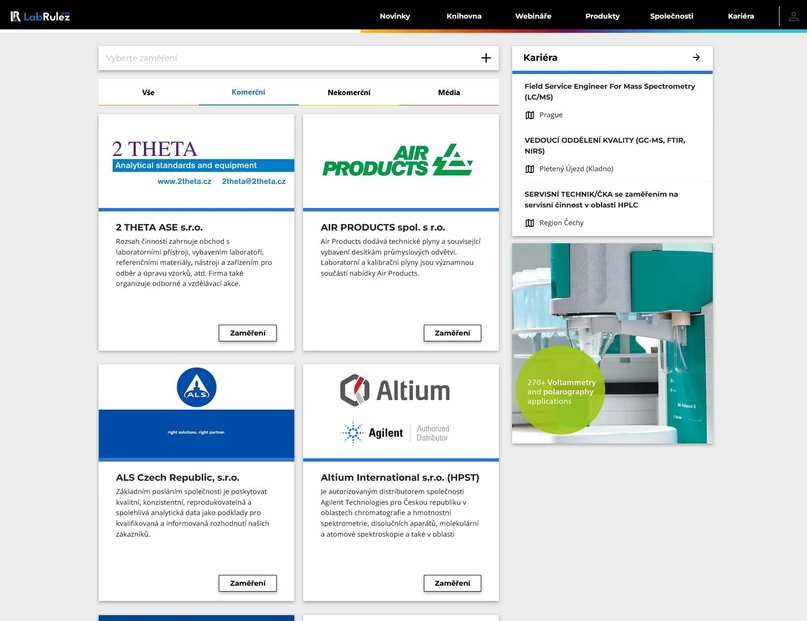The image size is (807, 621).
Task: Expand Zaměření for 2 THETA ASE
Action: tap(247, 333)
